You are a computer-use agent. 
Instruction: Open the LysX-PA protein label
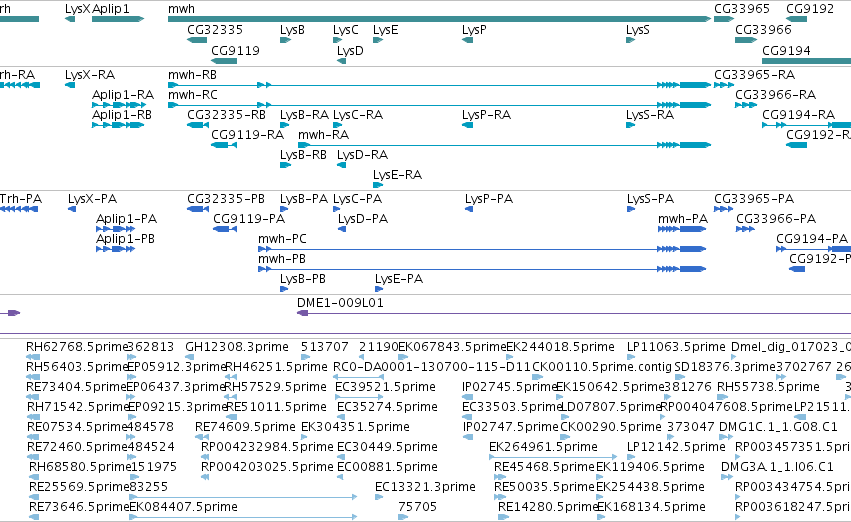[x=92, y=199]
